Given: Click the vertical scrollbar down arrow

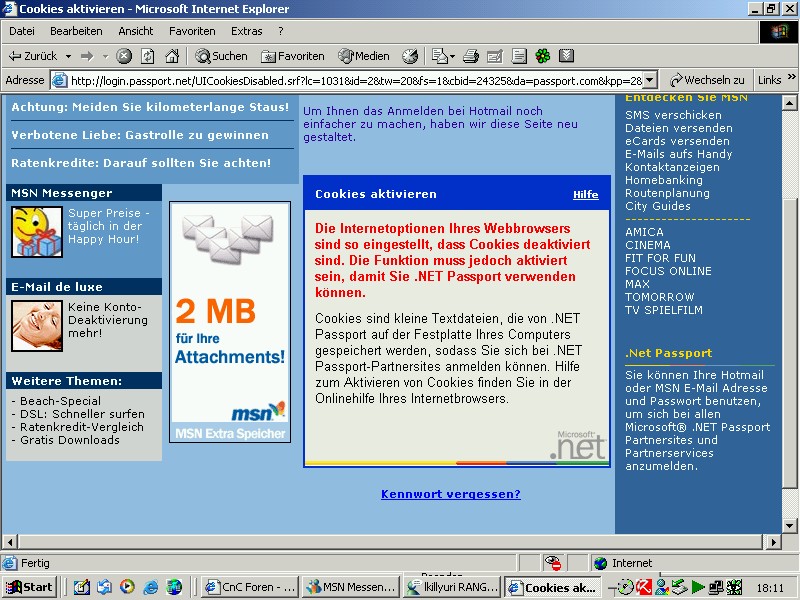Looking at the screenshot, I should [x=789, y=526].
